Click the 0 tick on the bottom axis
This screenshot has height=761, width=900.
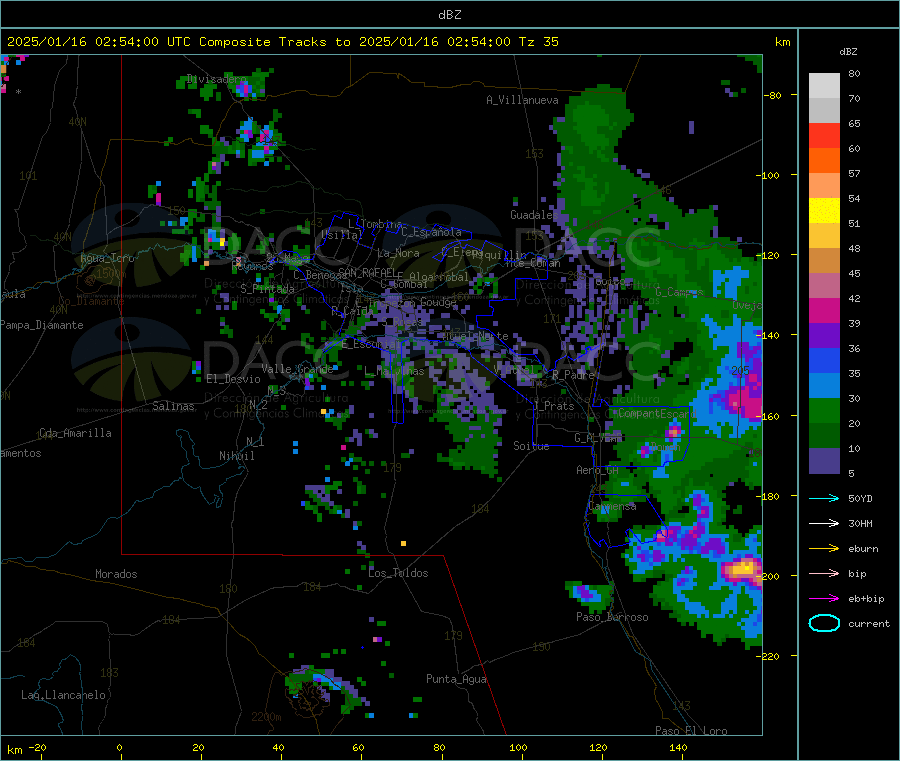coord(119,747)
